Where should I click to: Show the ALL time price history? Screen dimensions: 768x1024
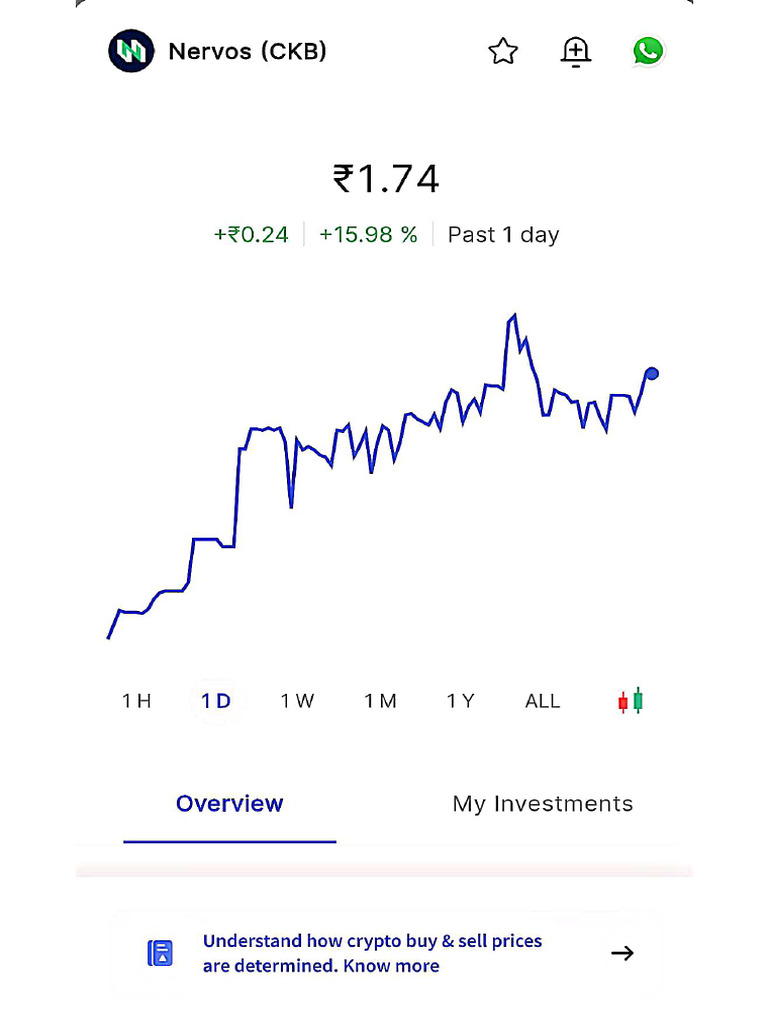coord(543,701)
